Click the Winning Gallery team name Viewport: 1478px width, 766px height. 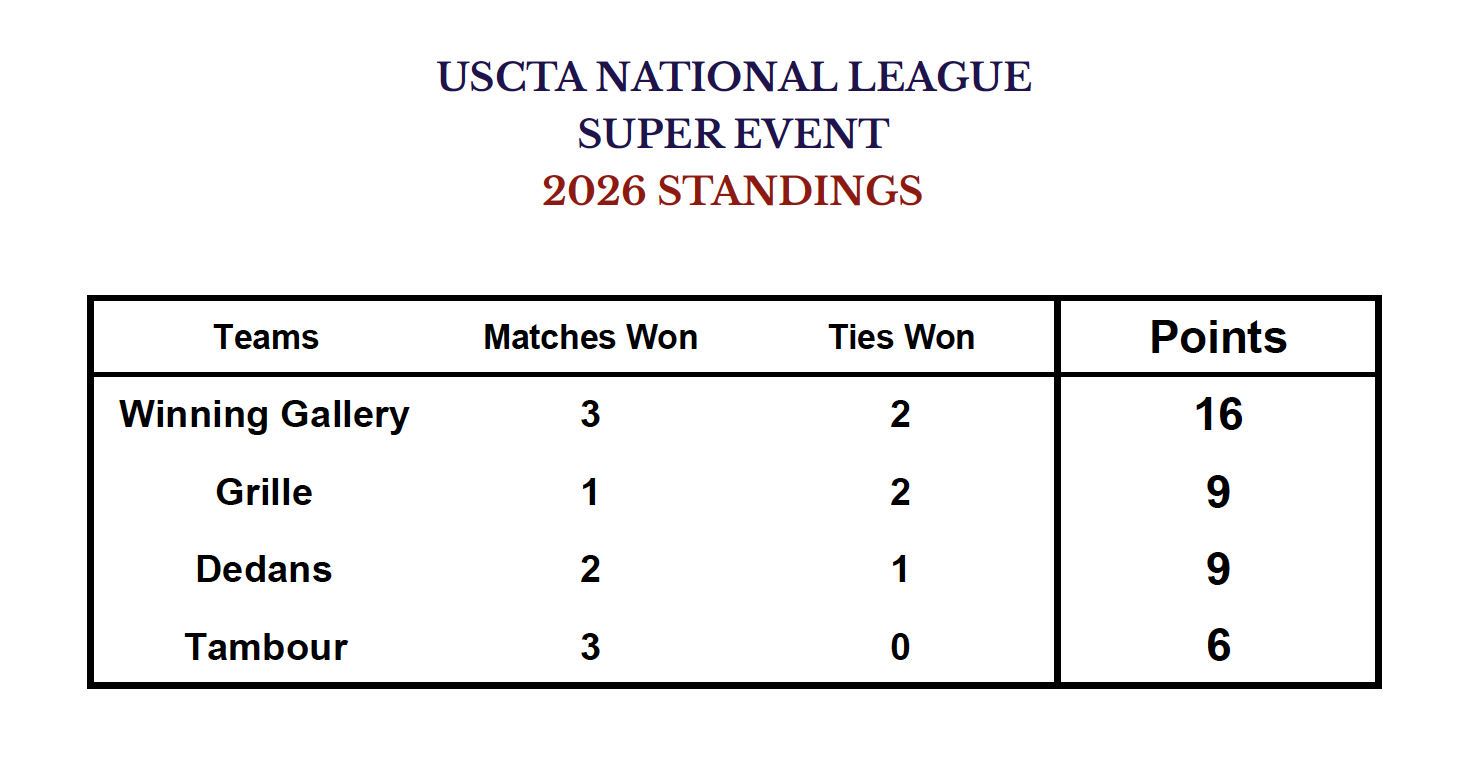pos(264,414)
